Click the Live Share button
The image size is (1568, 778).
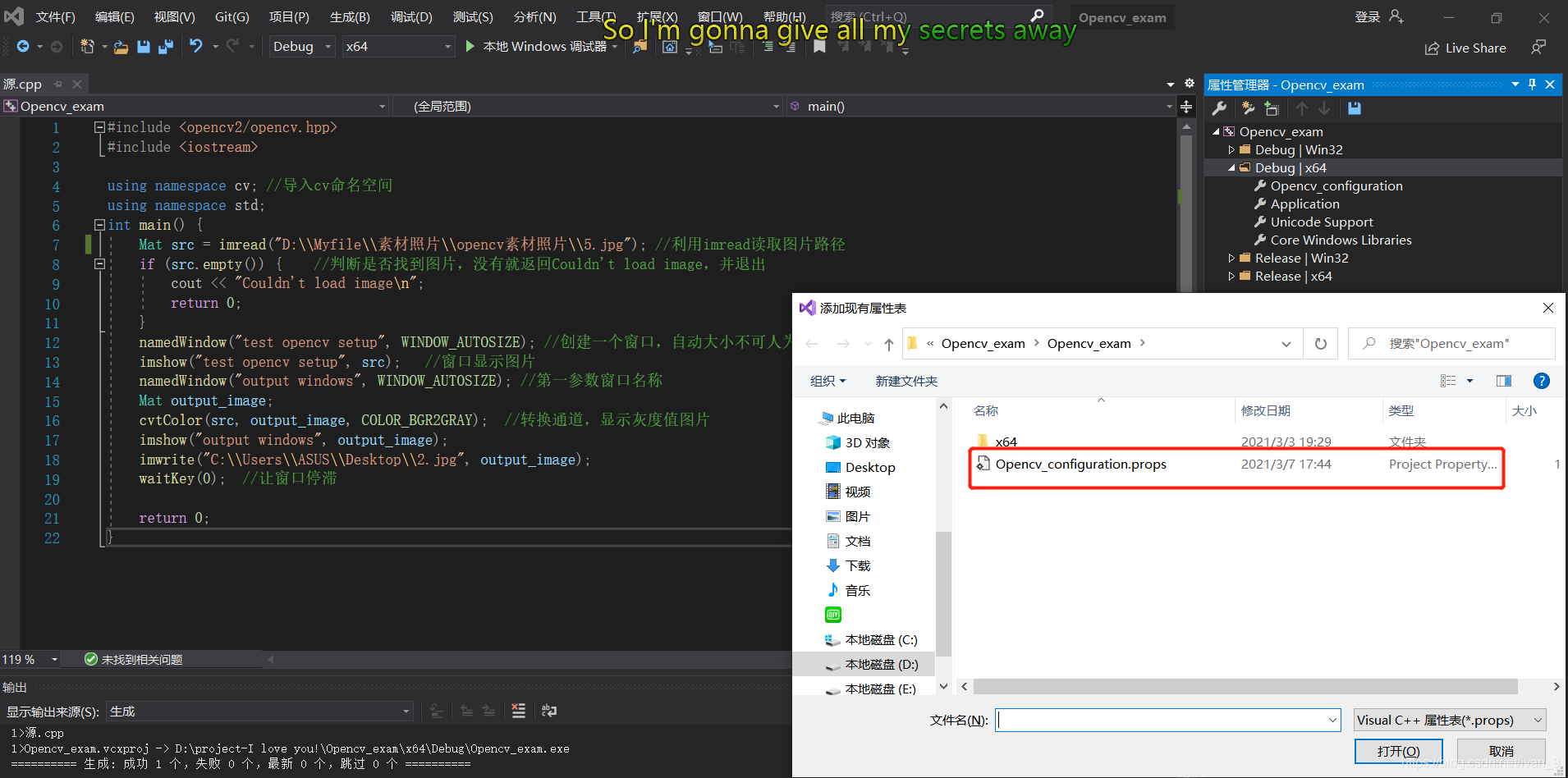point(1465,48)
